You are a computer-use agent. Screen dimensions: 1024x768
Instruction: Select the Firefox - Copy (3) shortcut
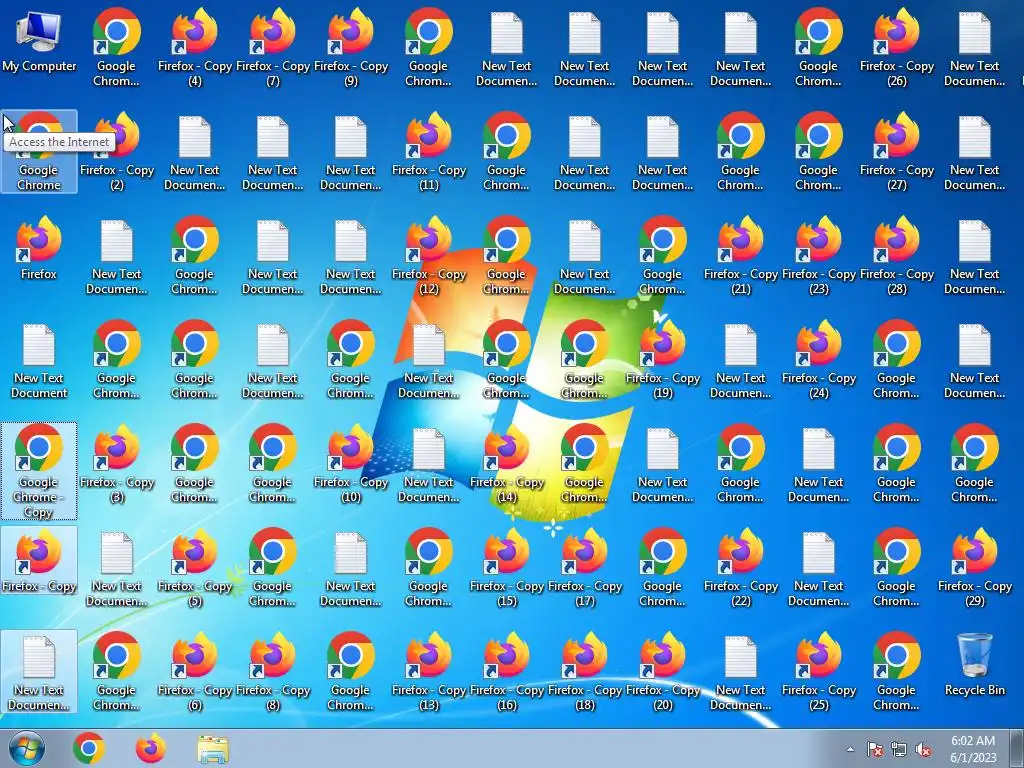point(117,464)
